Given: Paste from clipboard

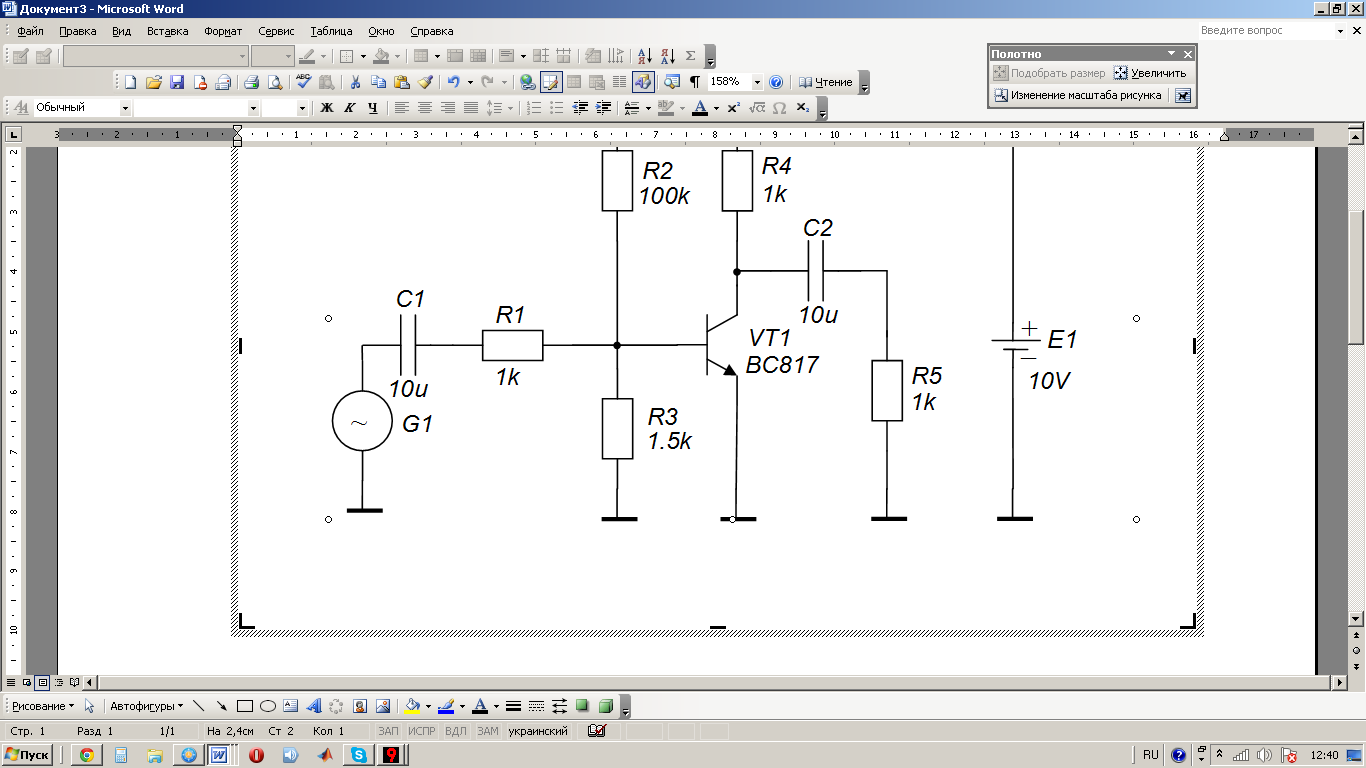Looking at the screenshot, I should pyautogui.click(x=402, y=82).
